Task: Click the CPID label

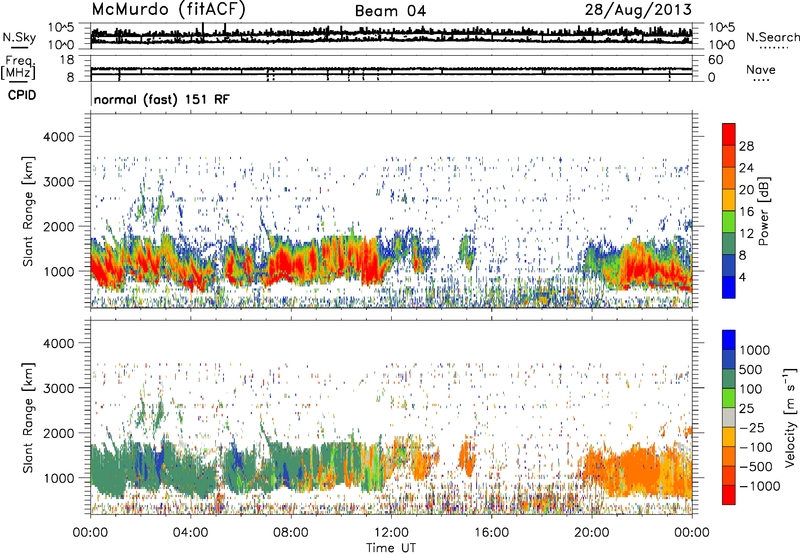Action: [22, 95]
